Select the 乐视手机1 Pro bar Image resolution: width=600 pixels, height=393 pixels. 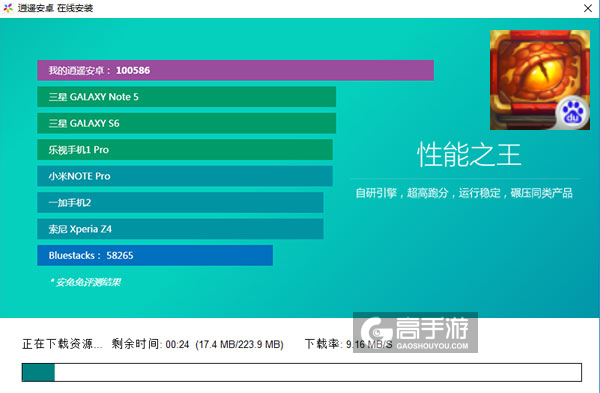[x=185, y=150]
